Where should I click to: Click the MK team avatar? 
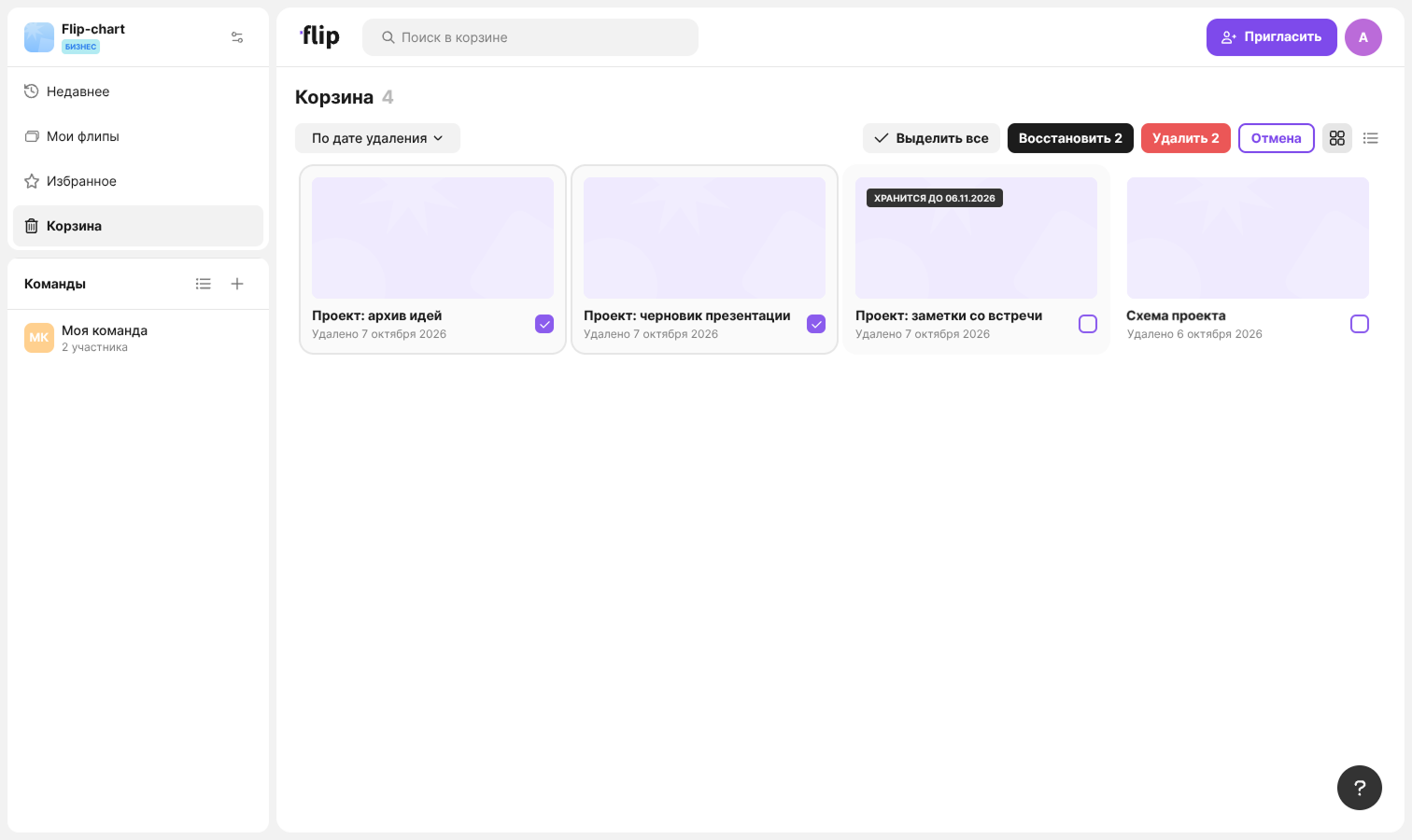click(39, 338)
